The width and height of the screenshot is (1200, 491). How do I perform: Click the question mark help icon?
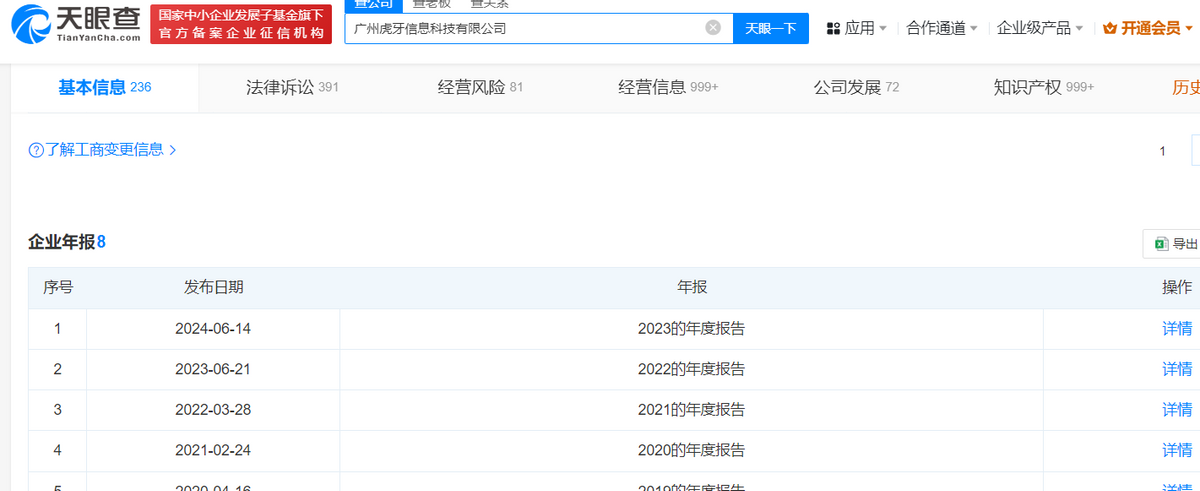tap(36, 150)
